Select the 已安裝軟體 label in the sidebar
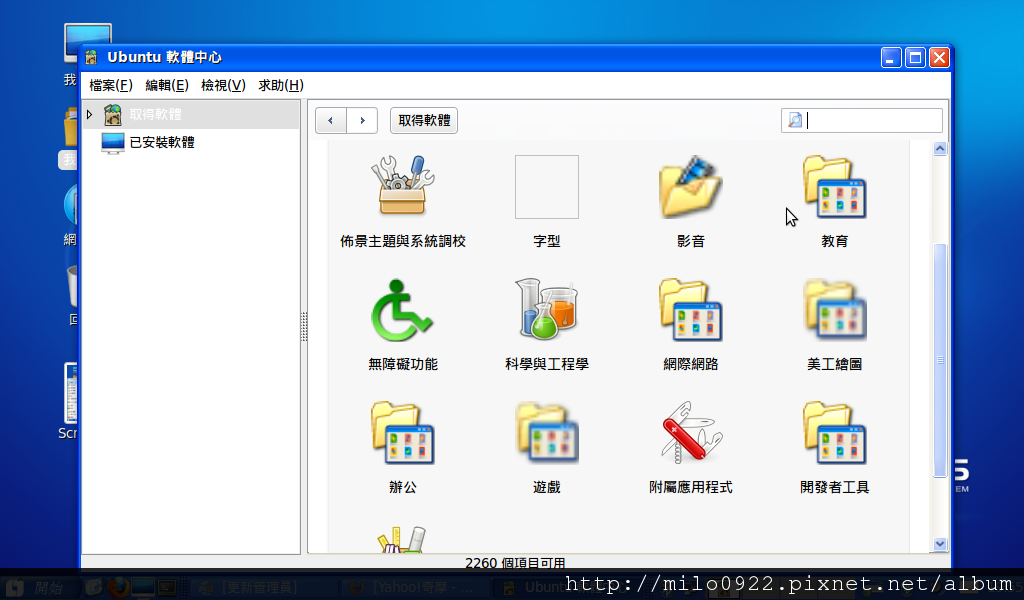The width and height of the screenshot is (1024, 600). coord(162,142)
